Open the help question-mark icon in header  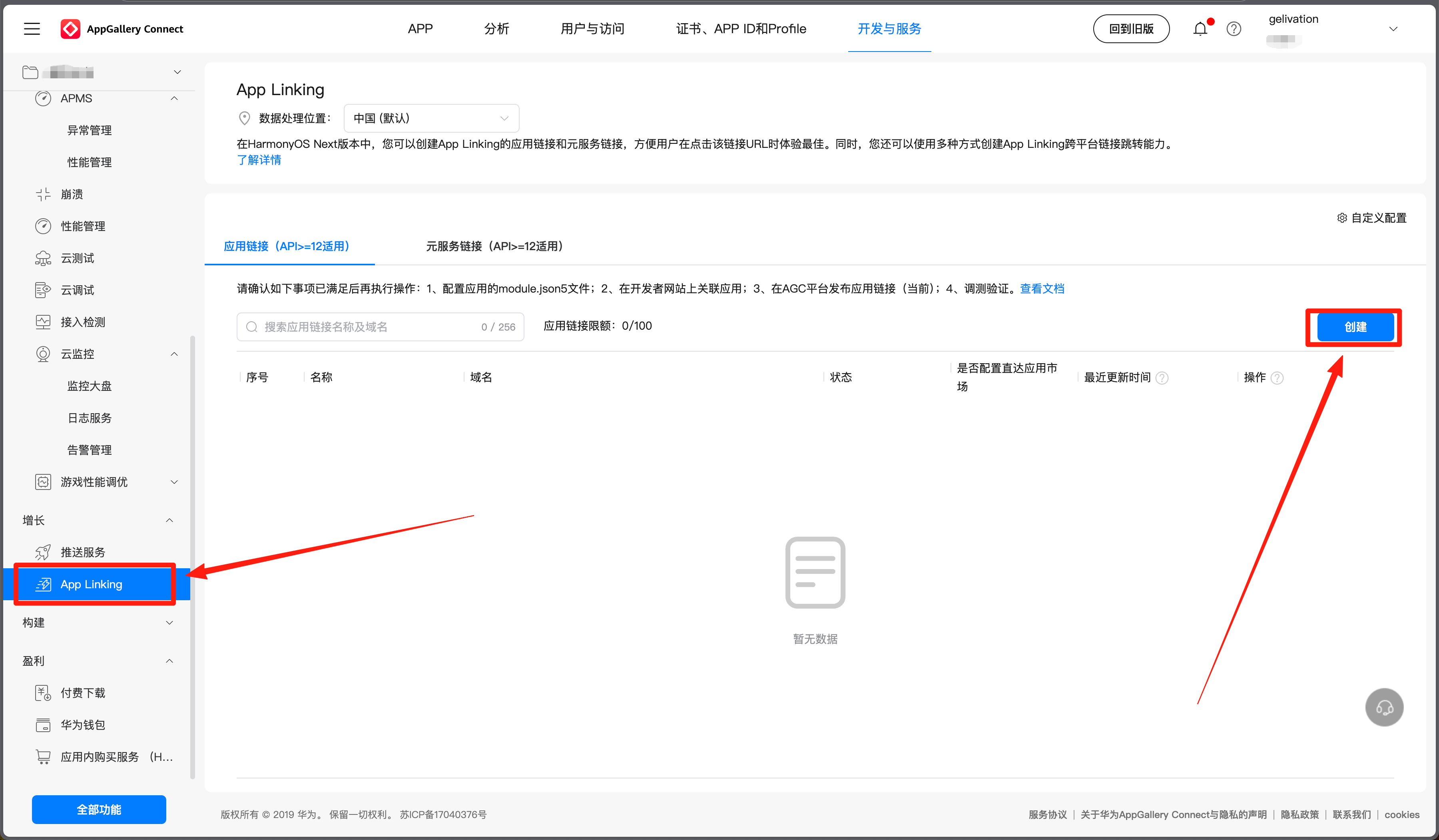pos(1234,28)
